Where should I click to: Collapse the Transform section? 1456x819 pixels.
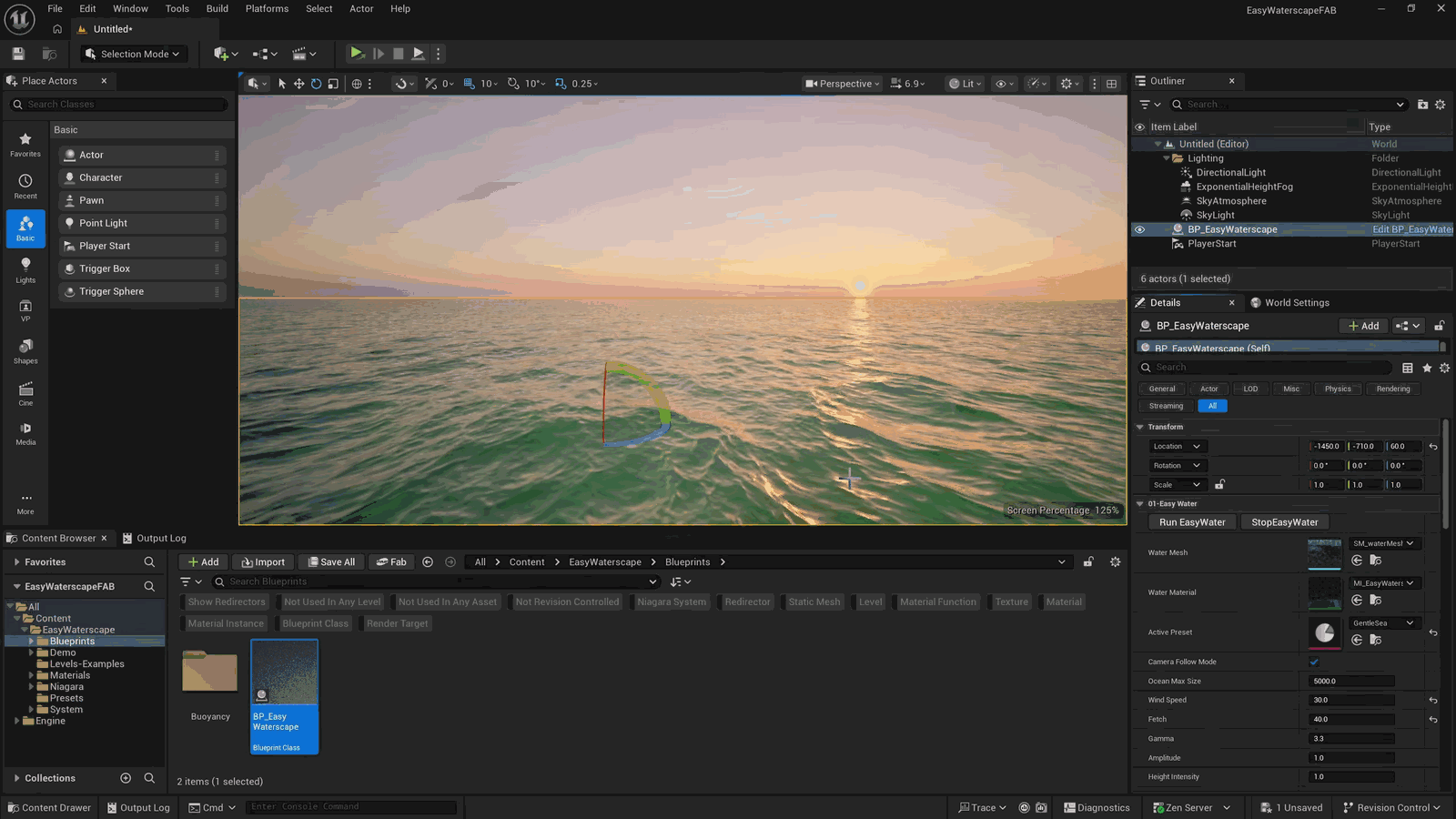point(1140,427)
